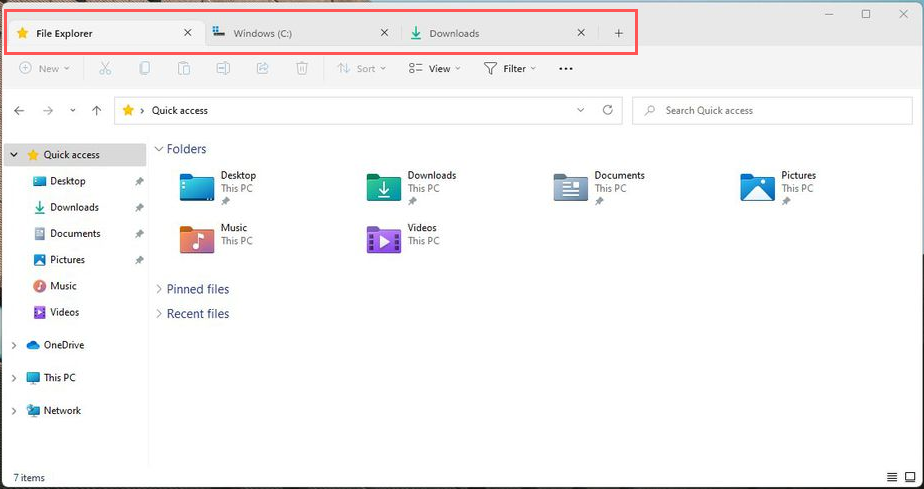The height and width of the screenshot is (489, 924).
Task: Click the Rename icon in toolbar
Action: click(223, 68)
